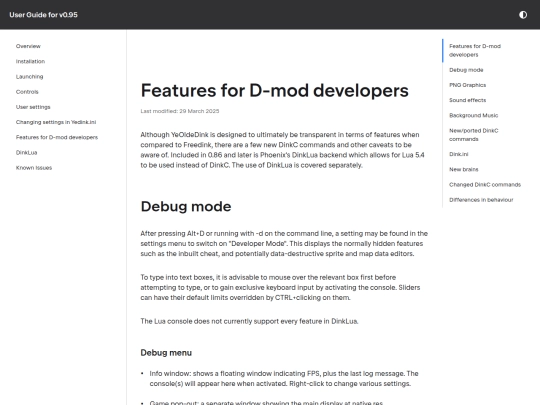Jump to Dink.ini section
Screen dimensions: 540x405
click(x=458, y=154)
